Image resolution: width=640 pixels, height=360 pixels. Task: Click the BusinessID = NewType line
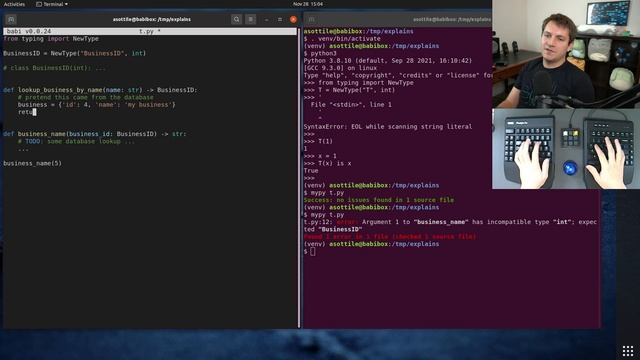coord(74,53)
